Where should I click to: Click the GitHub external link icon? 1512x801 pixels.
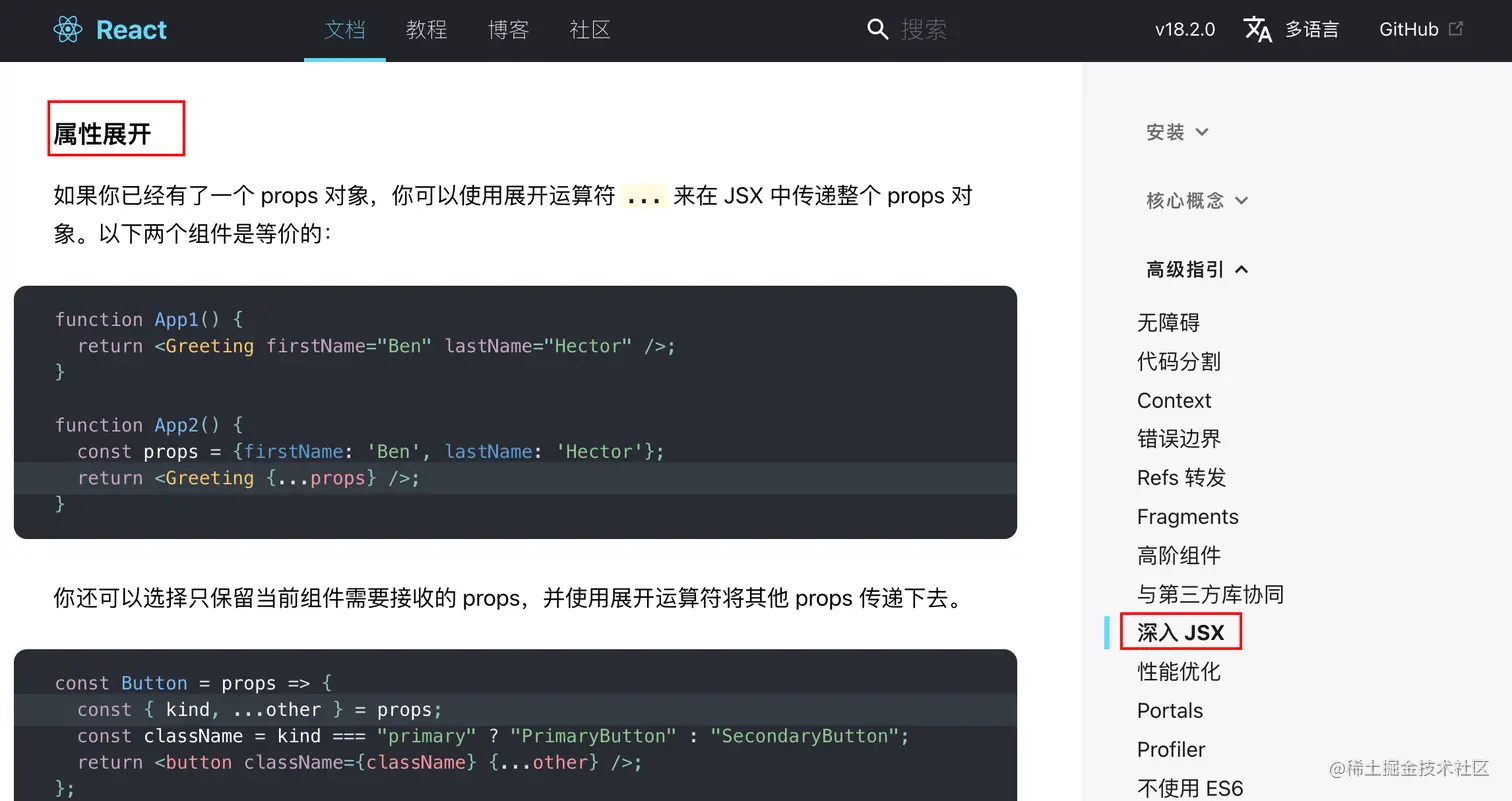pos(1456,29)
